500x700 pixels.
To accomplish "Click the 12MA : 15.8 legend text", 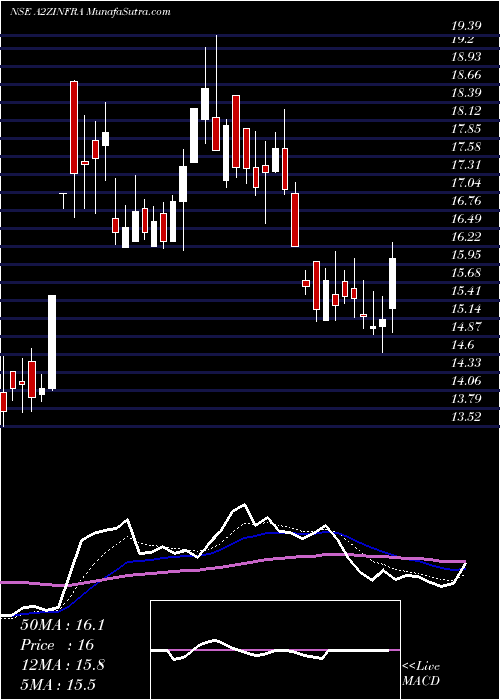I will click(62, 665).
